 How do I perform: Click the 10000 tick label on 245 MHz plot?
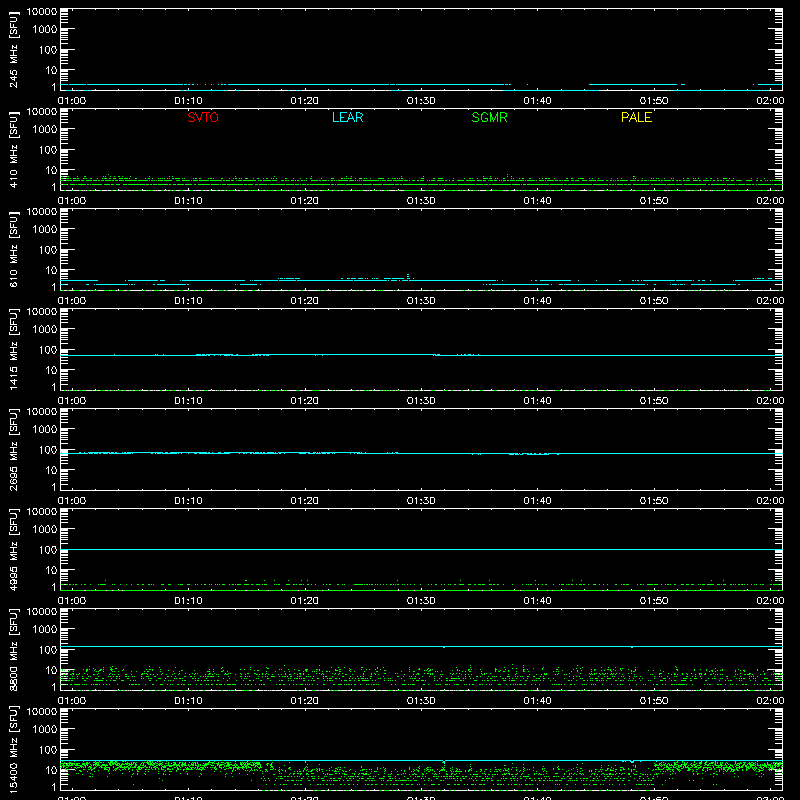pyautogui.click(x=42, y=12)
